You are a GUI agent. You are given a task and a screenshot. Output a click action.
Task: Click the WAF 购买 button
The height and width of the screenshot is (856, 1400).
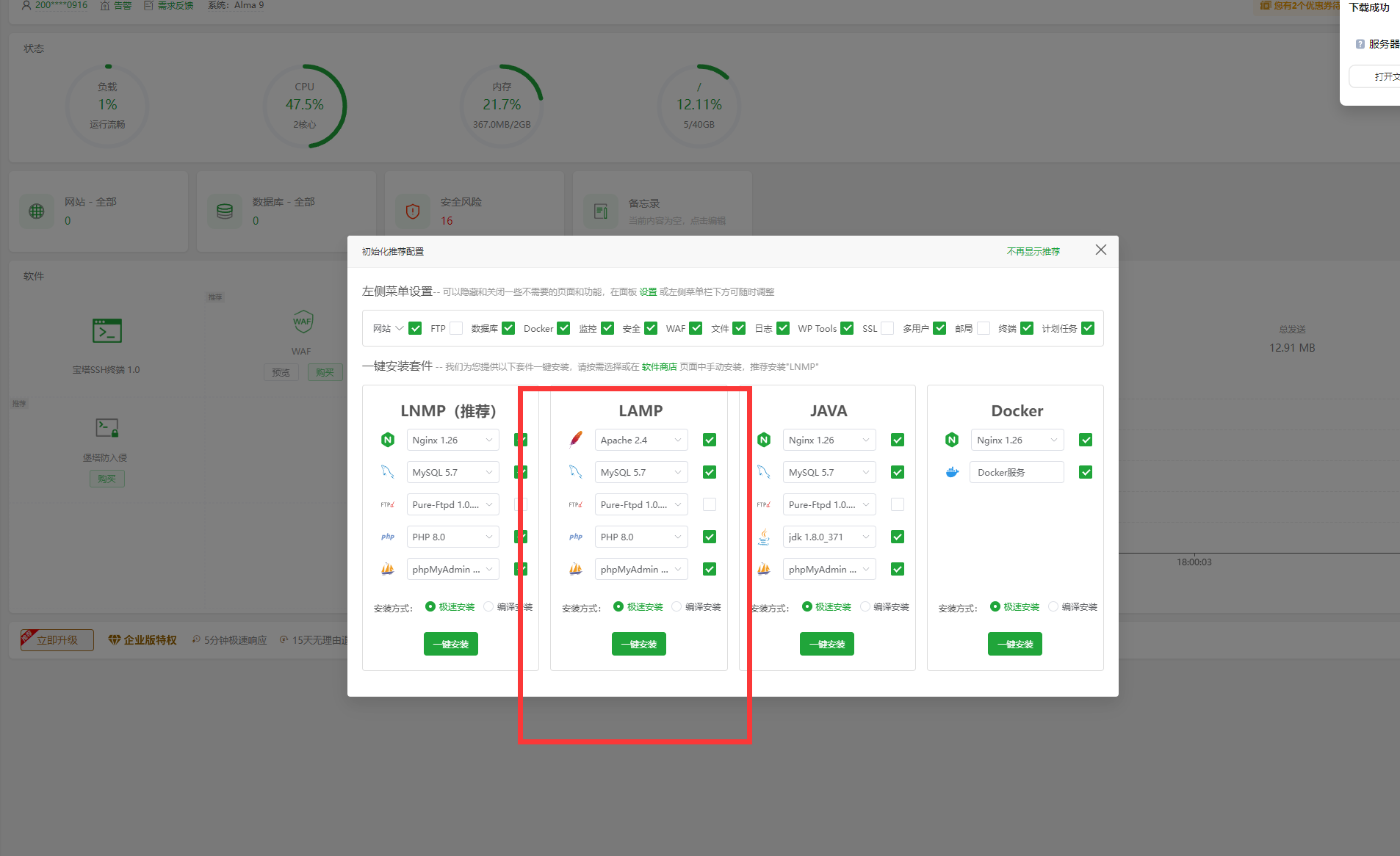[x=325, y=372]
